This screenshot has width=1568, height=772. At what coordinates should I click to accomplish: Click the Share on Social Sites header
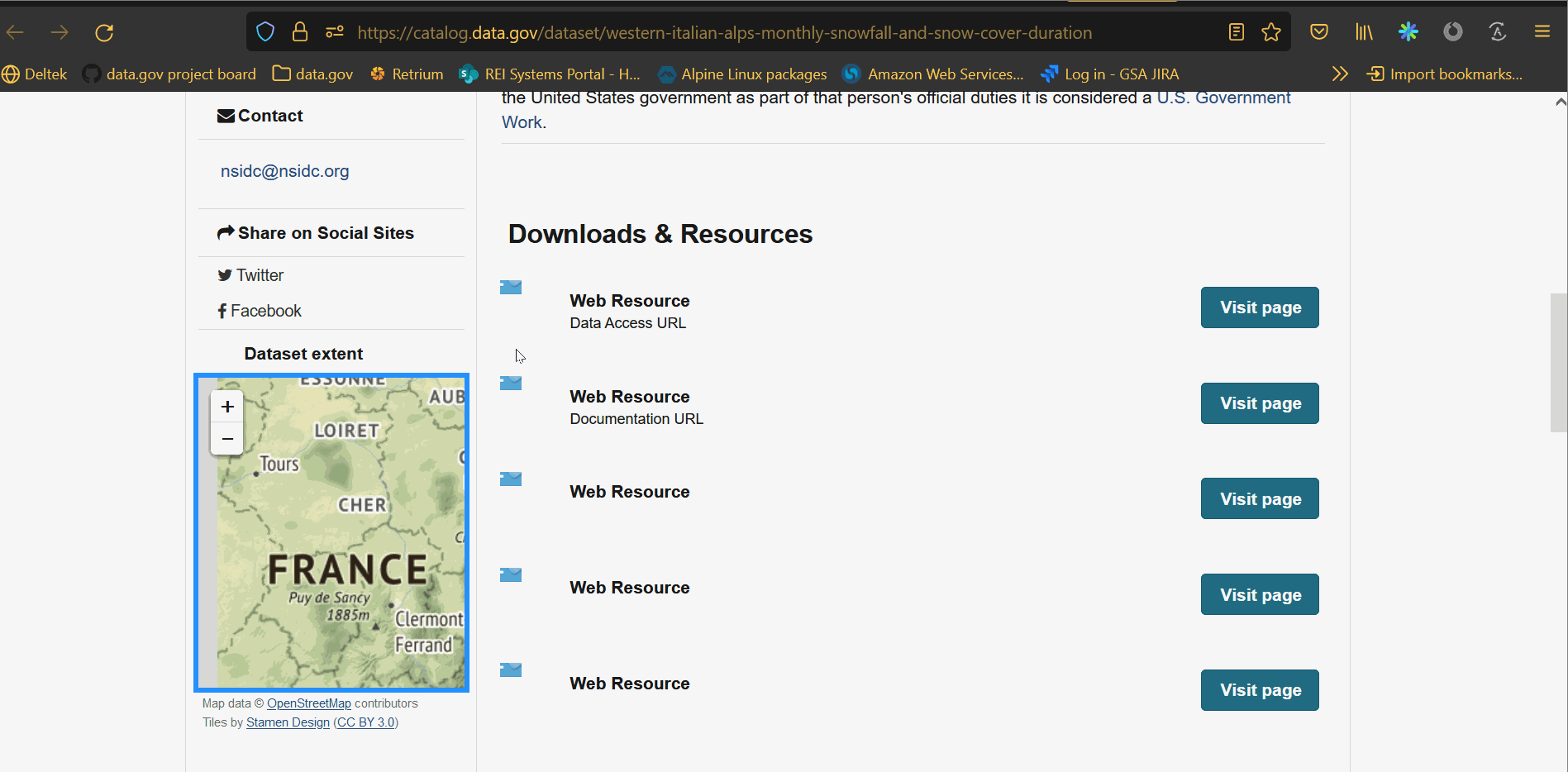[315, 233]
